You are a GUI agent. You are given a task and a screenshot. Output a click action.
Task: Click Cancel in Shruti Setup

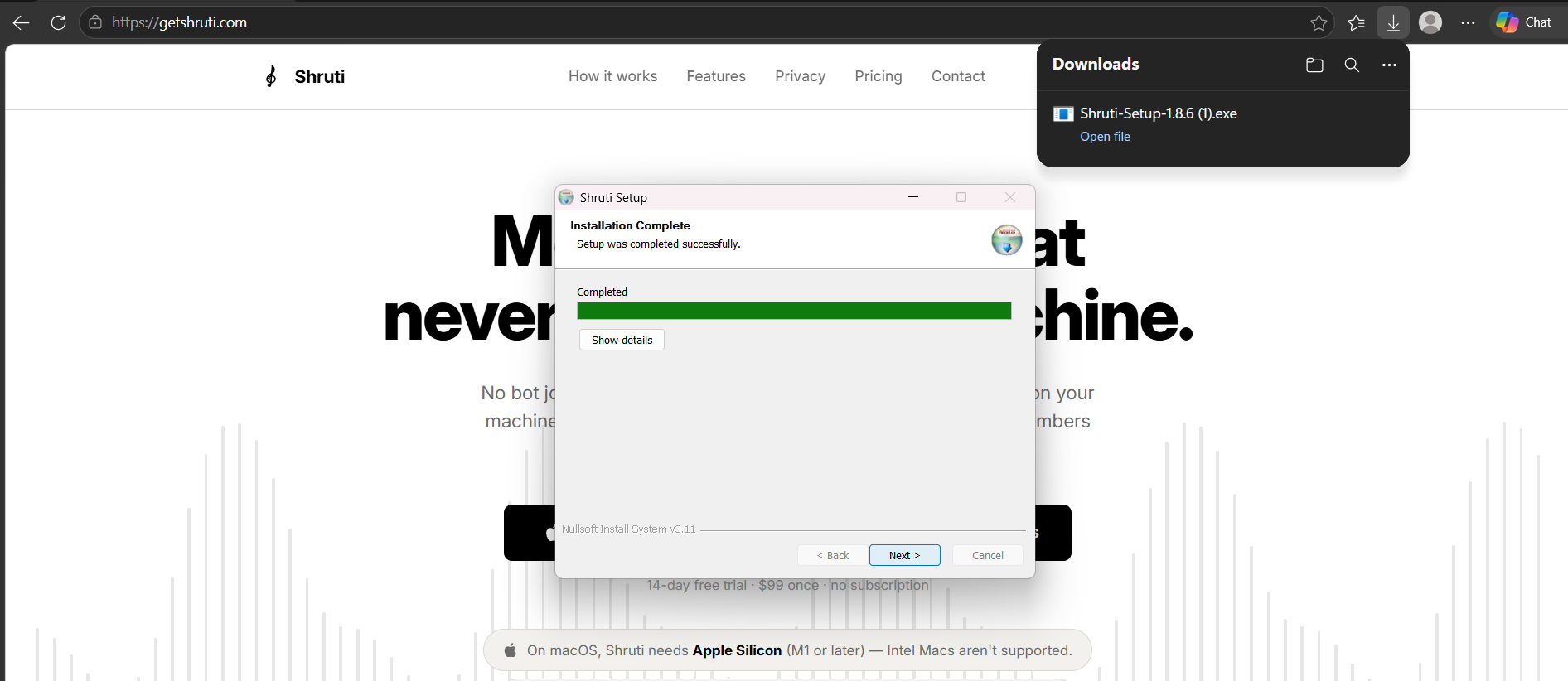click(987, 555)
